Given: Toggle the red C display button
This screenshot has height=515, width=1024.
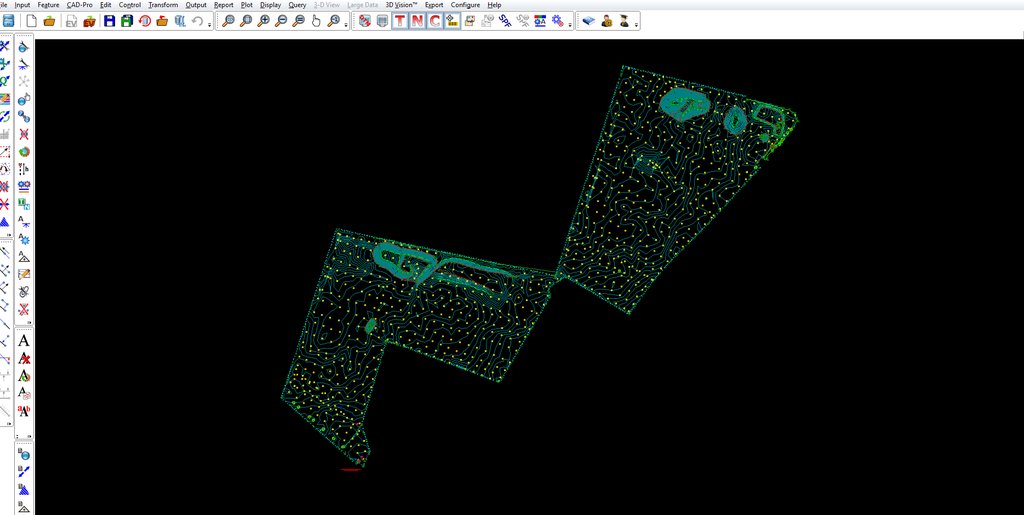Looking at the screenshot, I should (435, 21).
